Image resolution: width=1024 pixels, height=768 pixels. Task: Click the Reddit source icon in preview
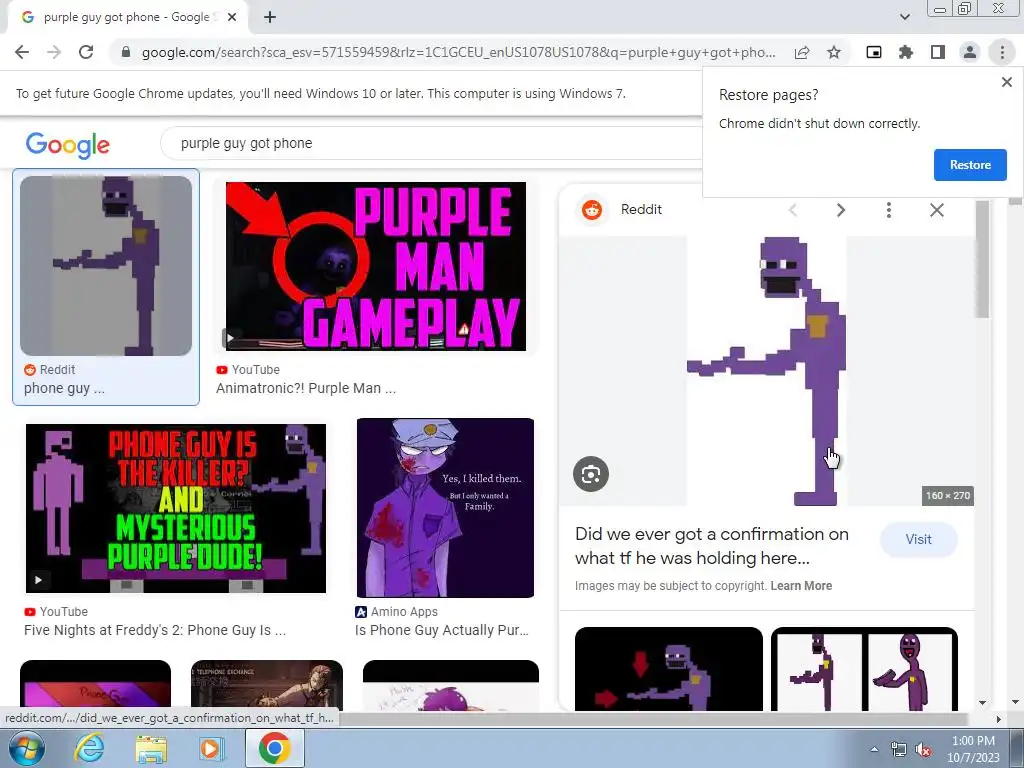[592, 210]
